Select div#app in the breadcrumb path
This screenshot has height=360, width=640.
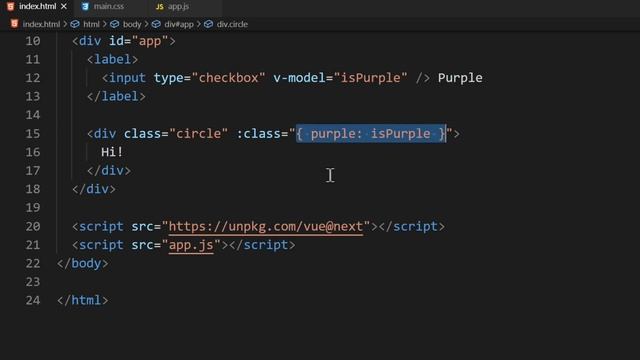pos(179,24)
